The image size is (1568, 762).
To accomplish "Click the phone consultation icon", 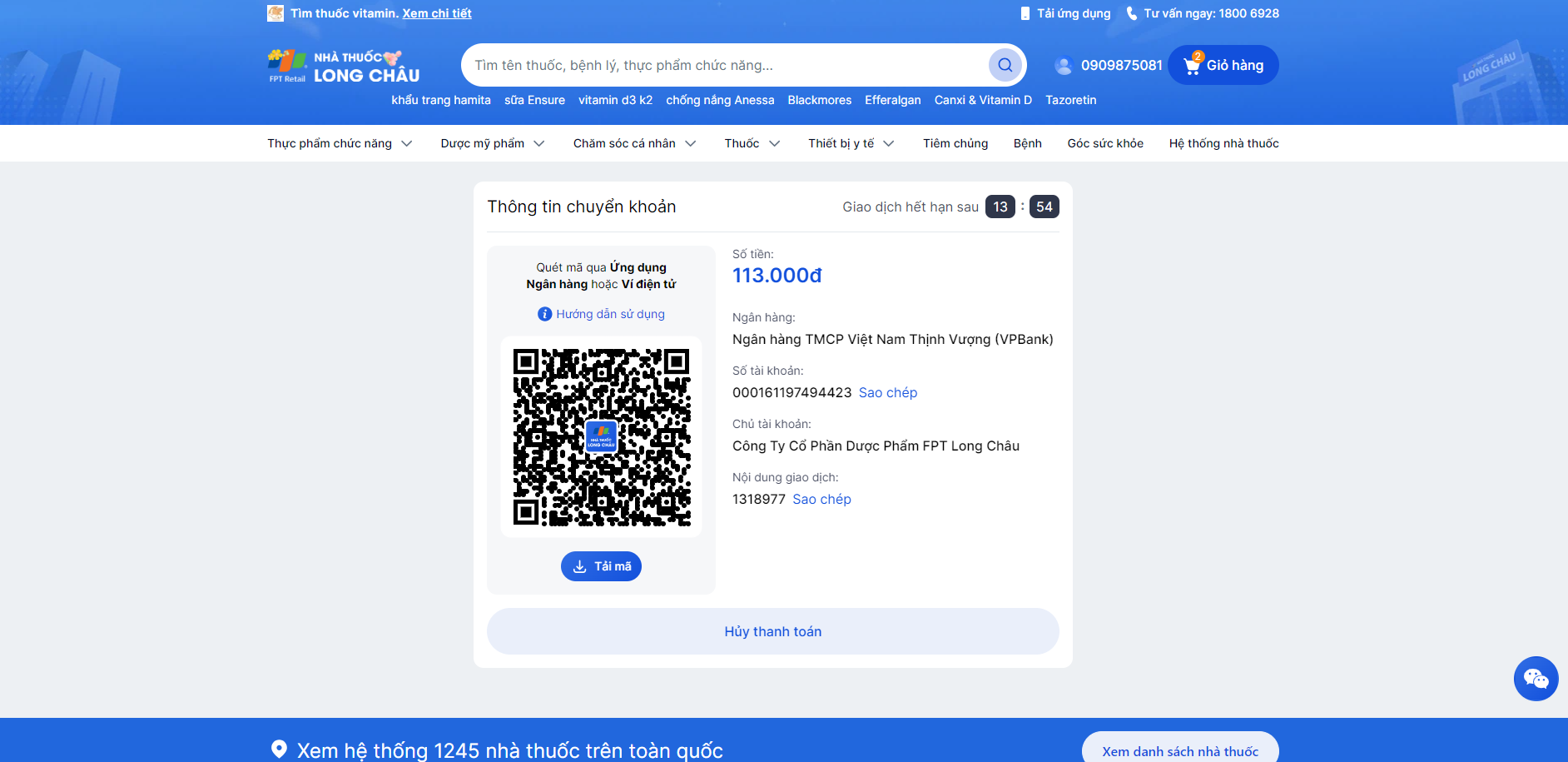I will pos(1131,13).
